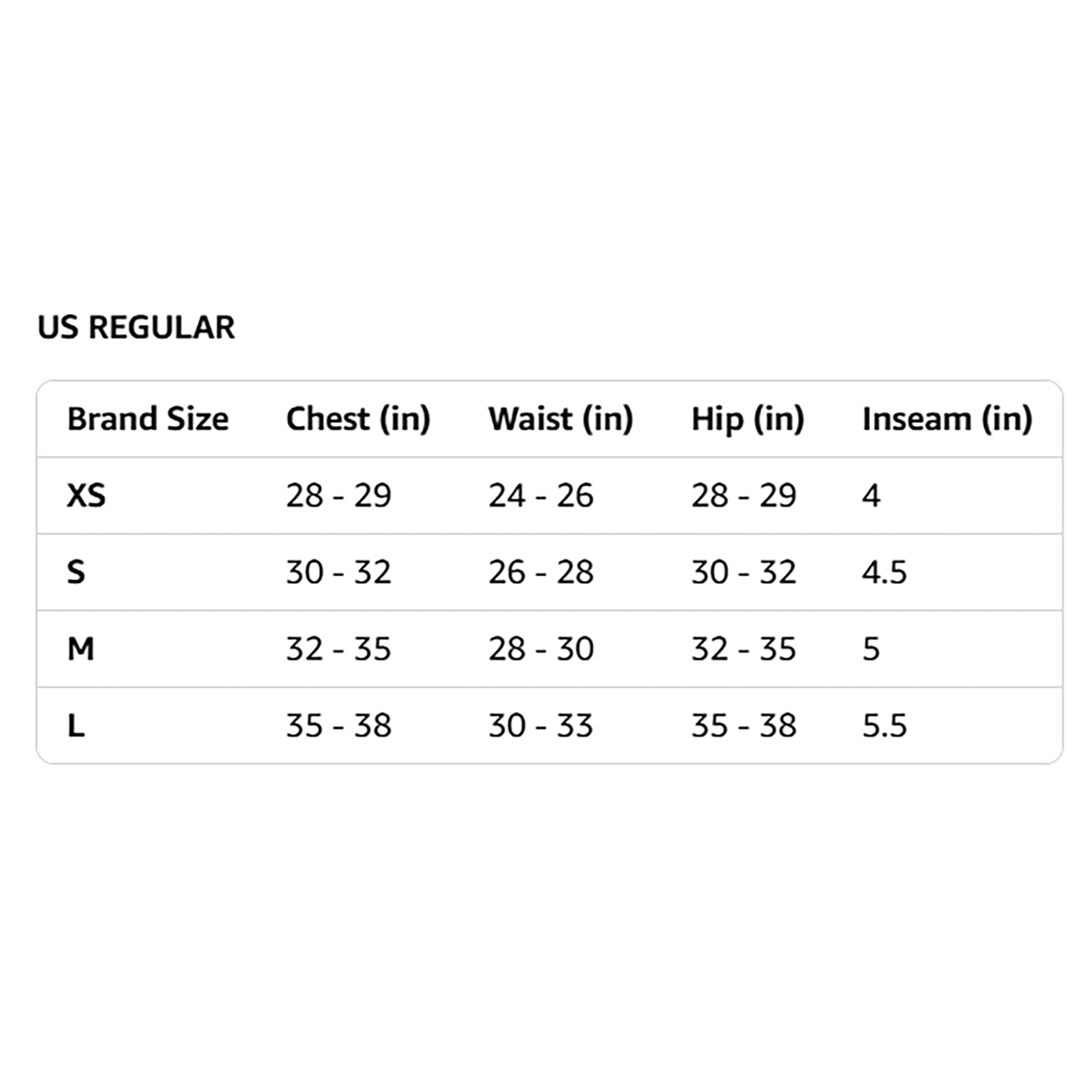Select L hip value 35 - 38
This screenshot has width=1092, height=1092.
[744, 726]
